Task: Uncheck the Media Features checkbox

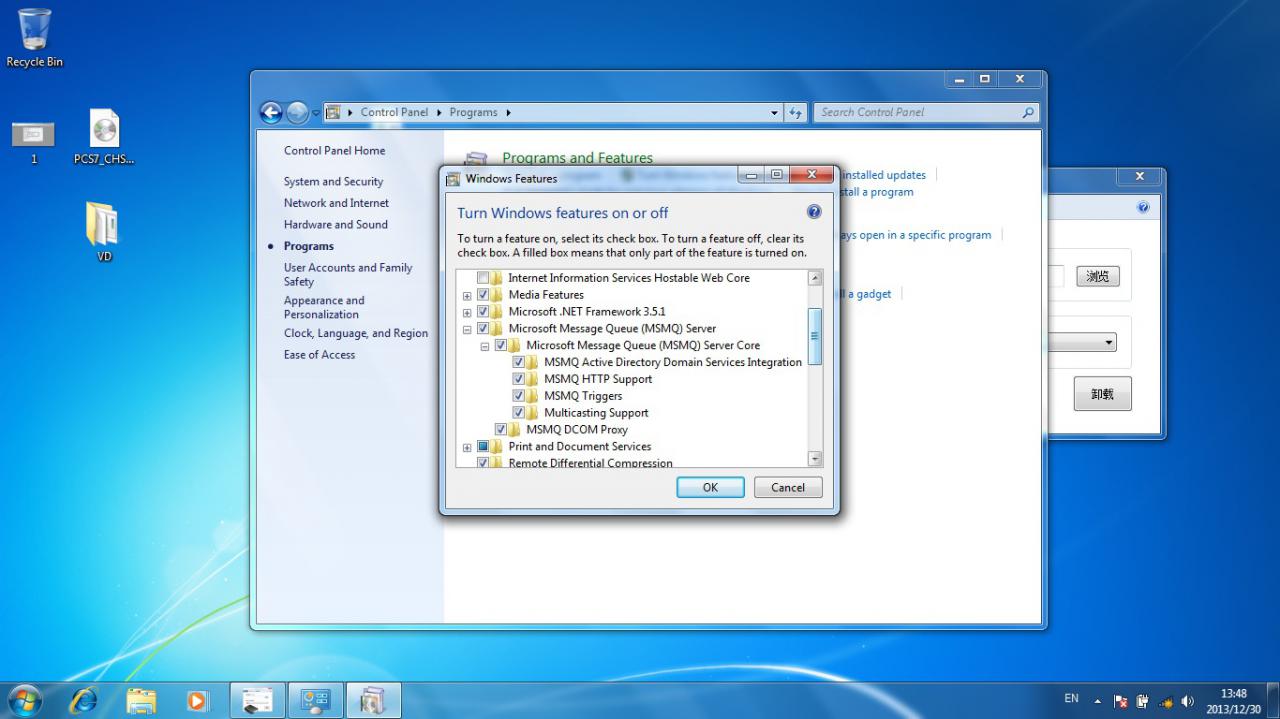Action: tap(483, 295)
